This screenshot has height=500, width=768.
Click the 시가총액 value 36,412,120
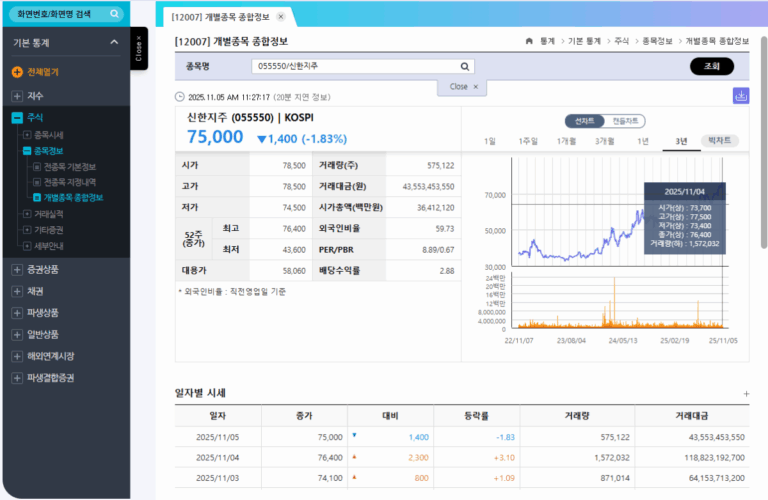click(435, 208)
